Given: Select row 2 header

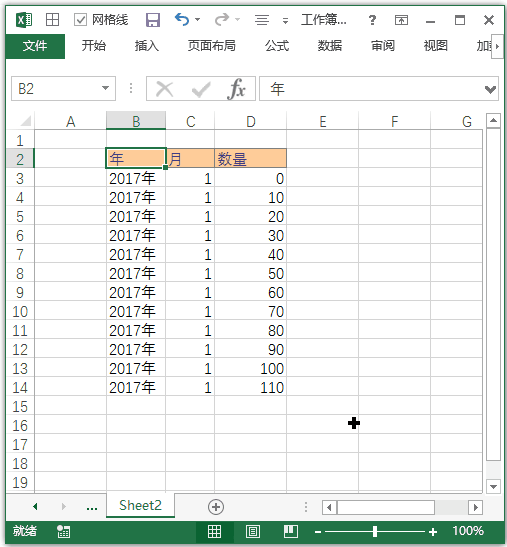Looking at the screenshot, I should [x=20, y=159].
